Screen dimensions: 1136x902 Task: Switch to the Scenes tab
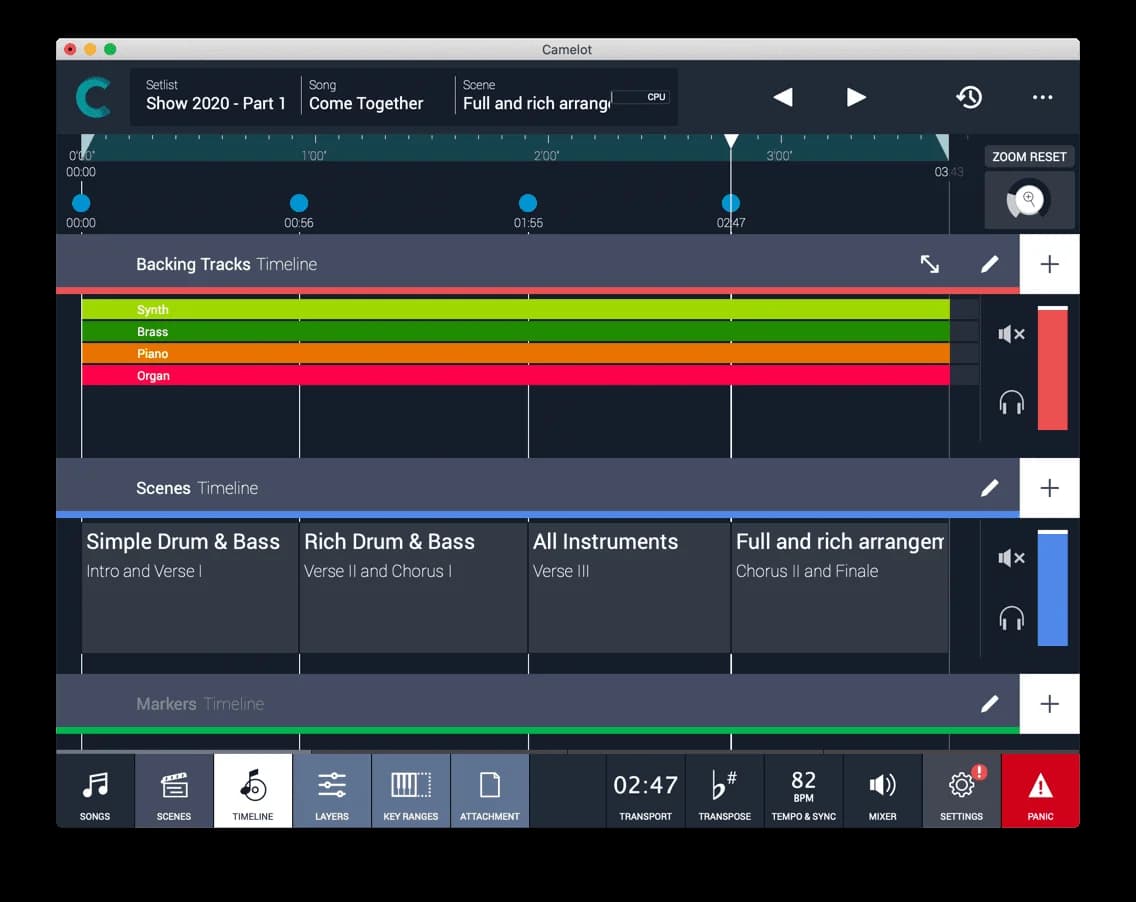coord(173,790)
